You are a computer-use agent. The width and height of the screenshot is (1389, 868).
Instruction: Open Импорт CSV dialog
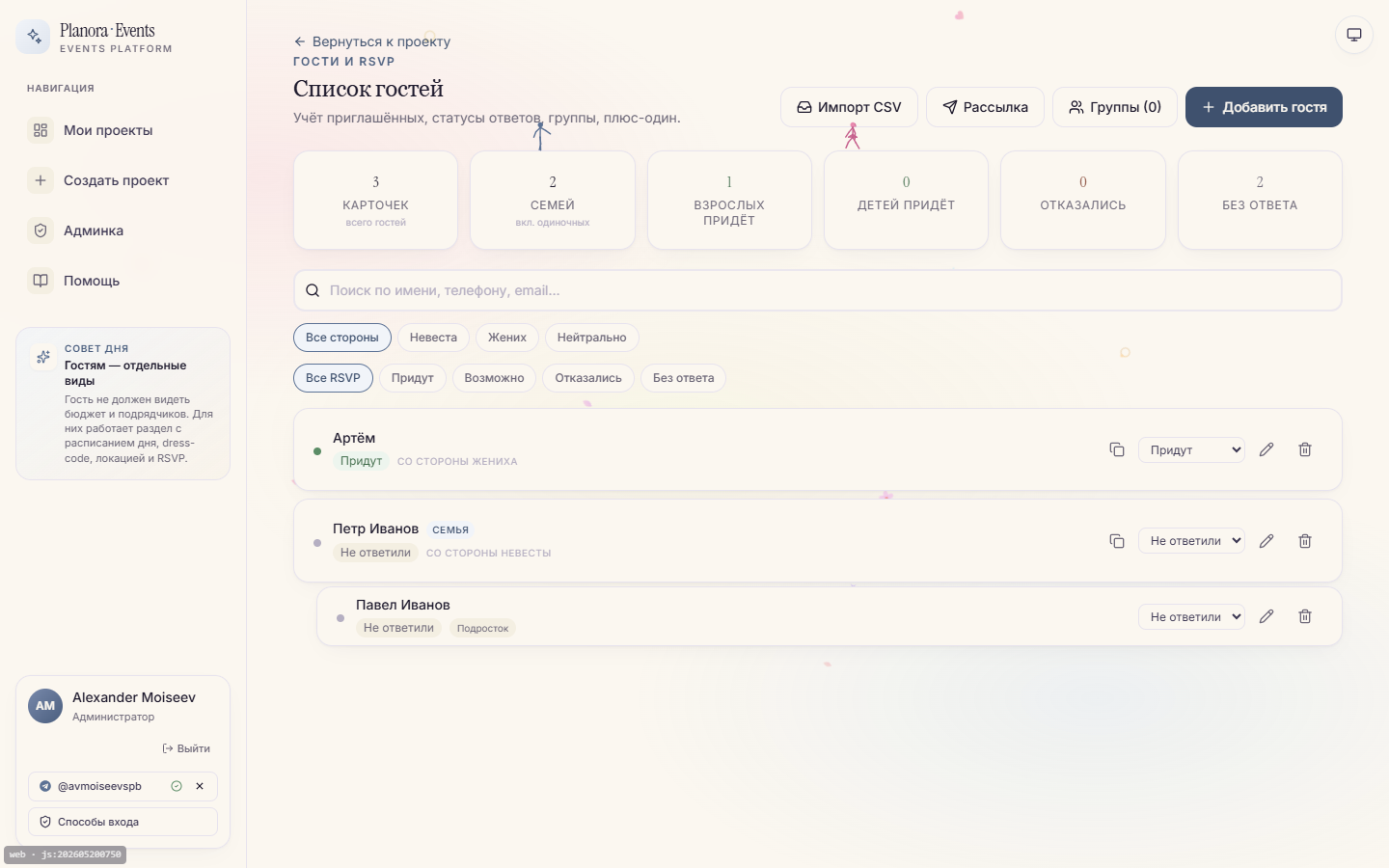pos(849,107)
